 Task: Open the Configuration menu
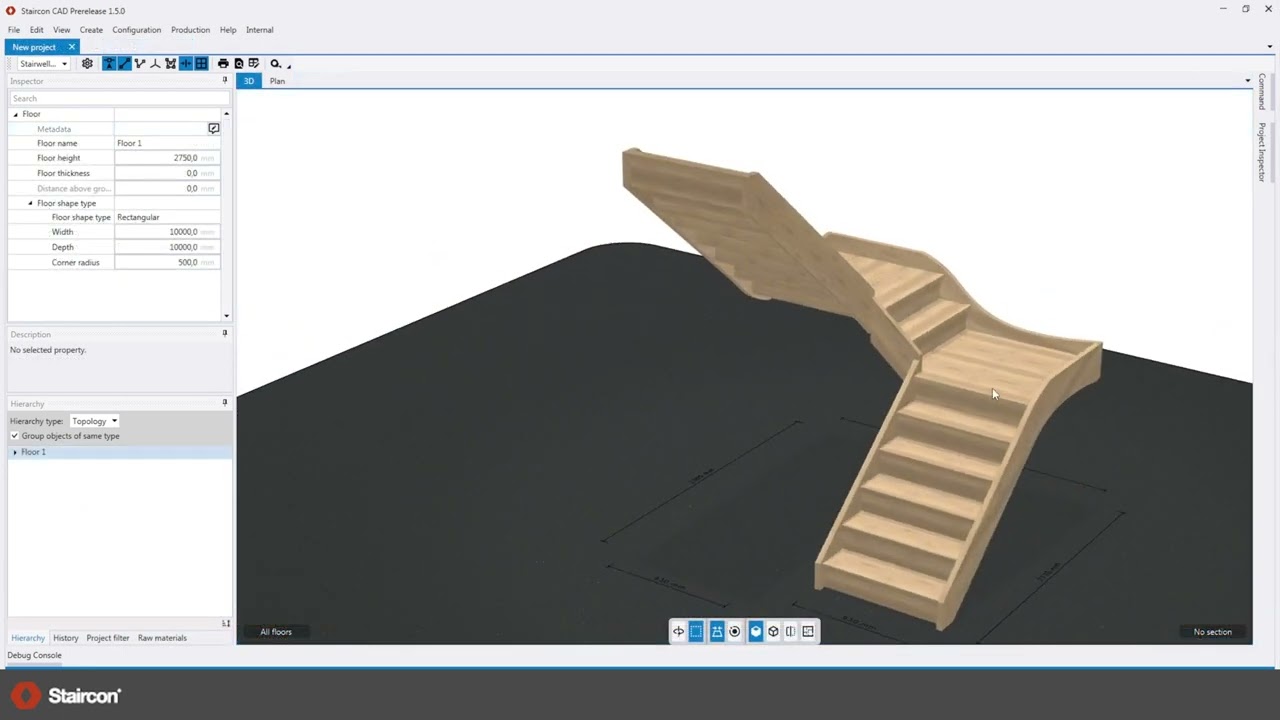point(137,30)
